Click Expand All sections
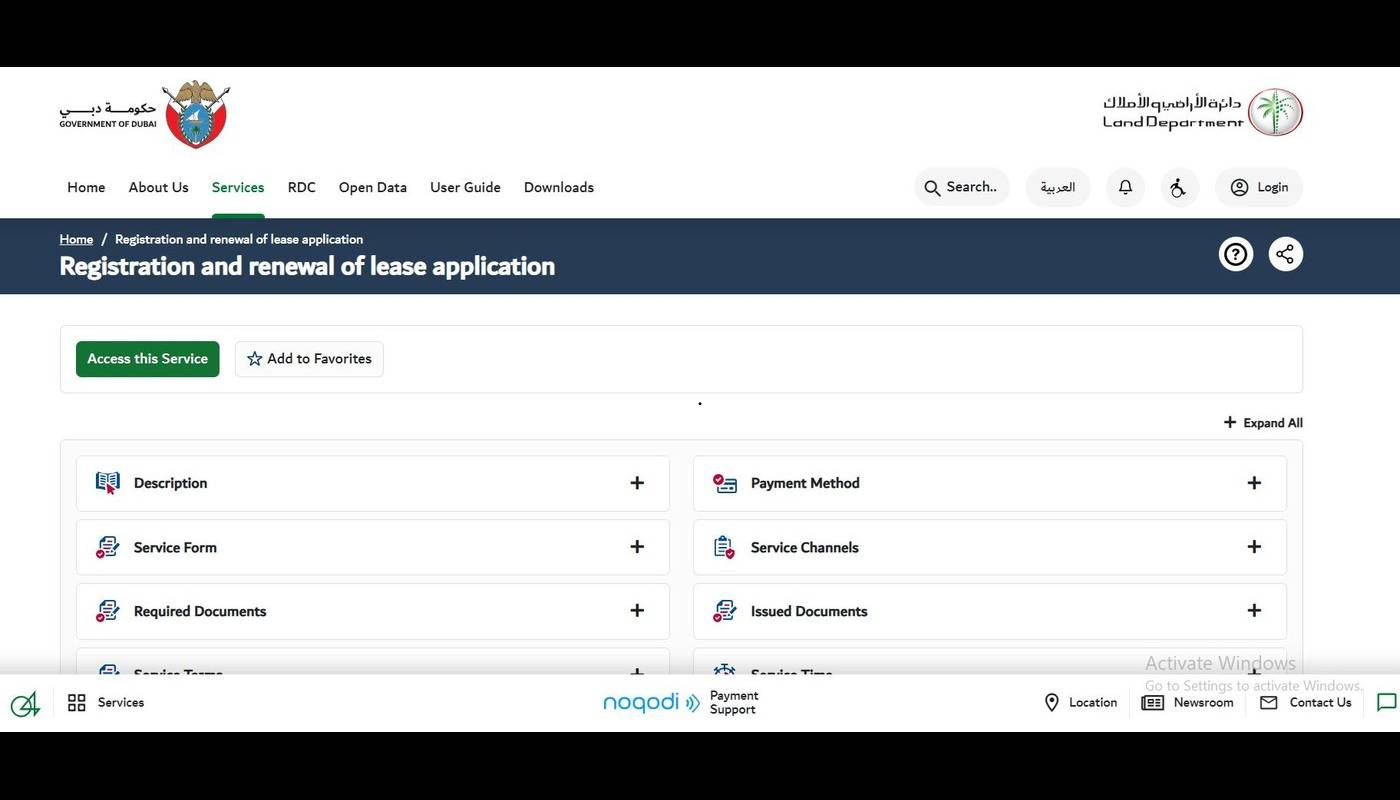The width and height of the screenshot is (1400, 800). click(x=1263, y=423)
